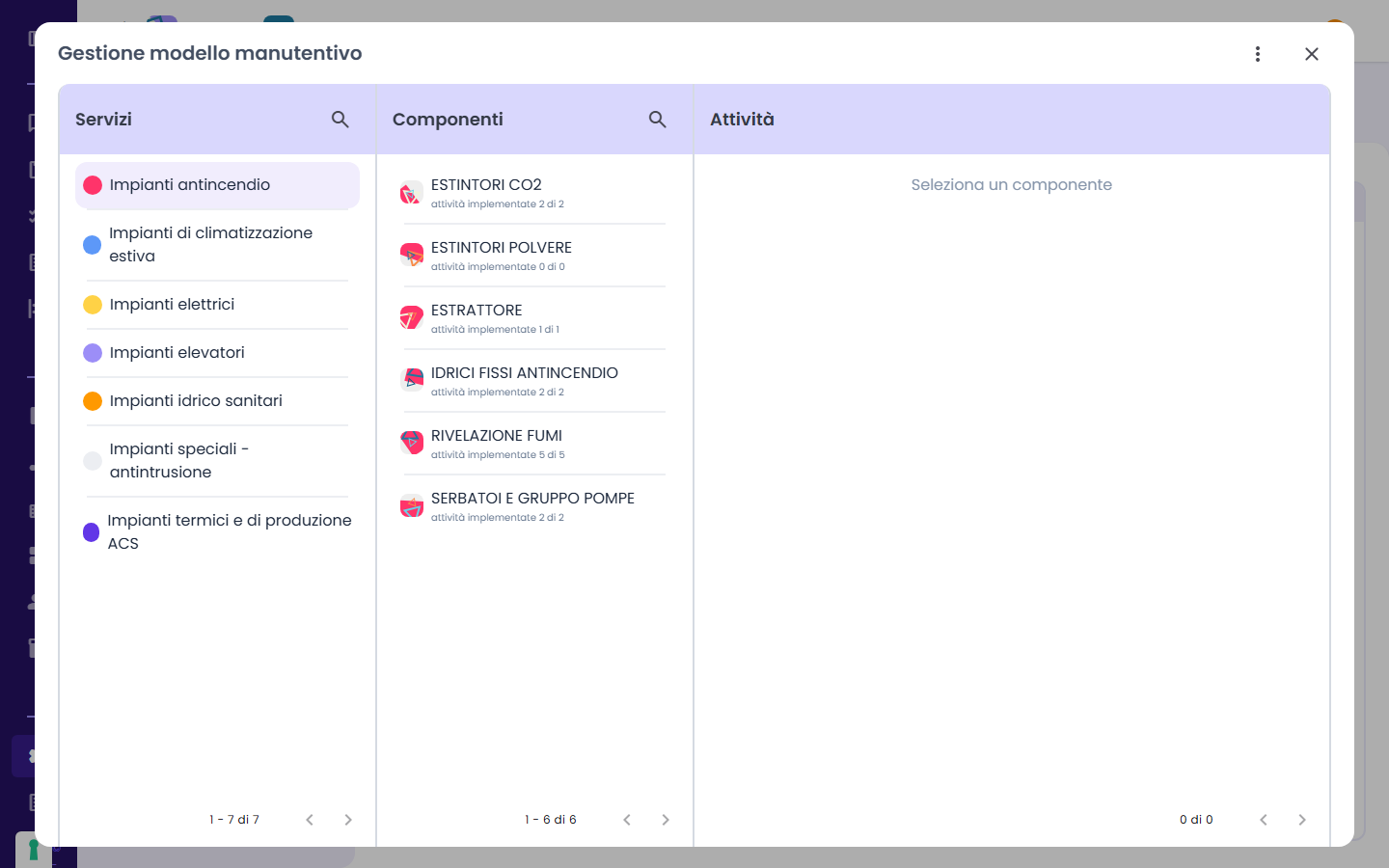This screenshot has height=868, width=1389.
Task: Click the purple Impianti termici color dot
Action: coord(92,532)
